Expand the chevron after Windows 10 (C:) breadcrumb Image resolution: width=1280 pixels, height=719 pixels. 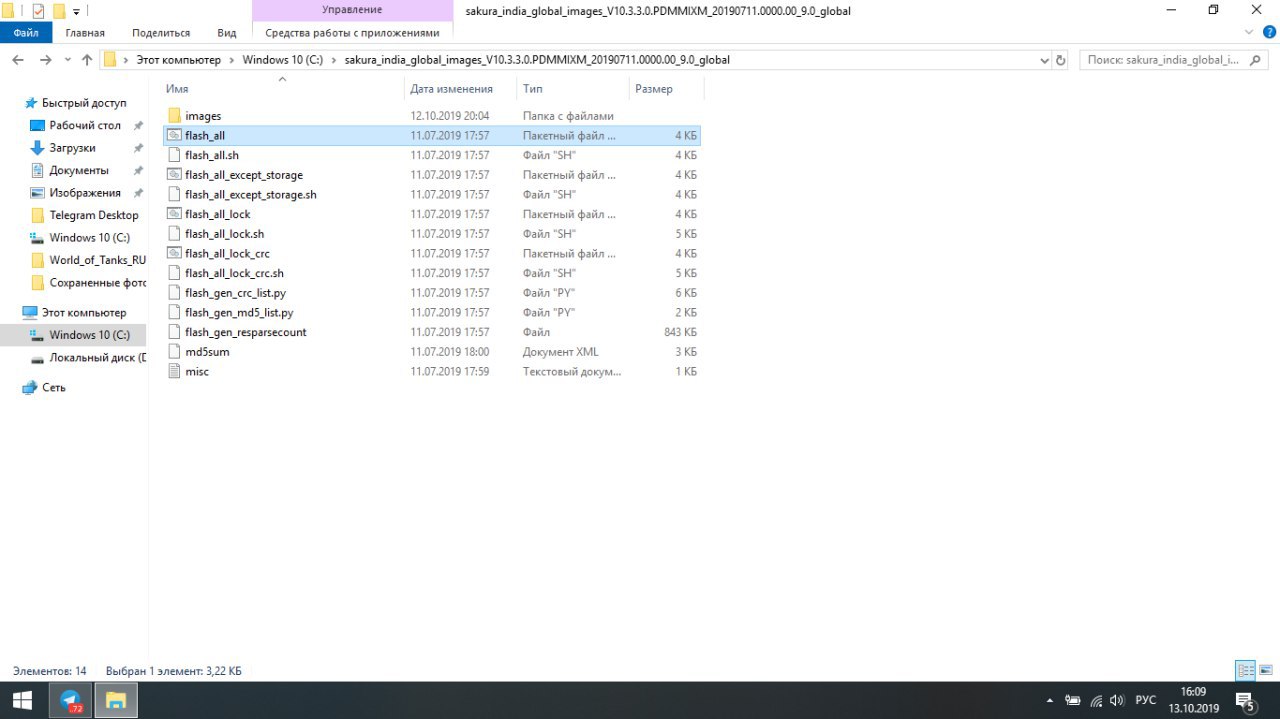(x=334, y=60)
